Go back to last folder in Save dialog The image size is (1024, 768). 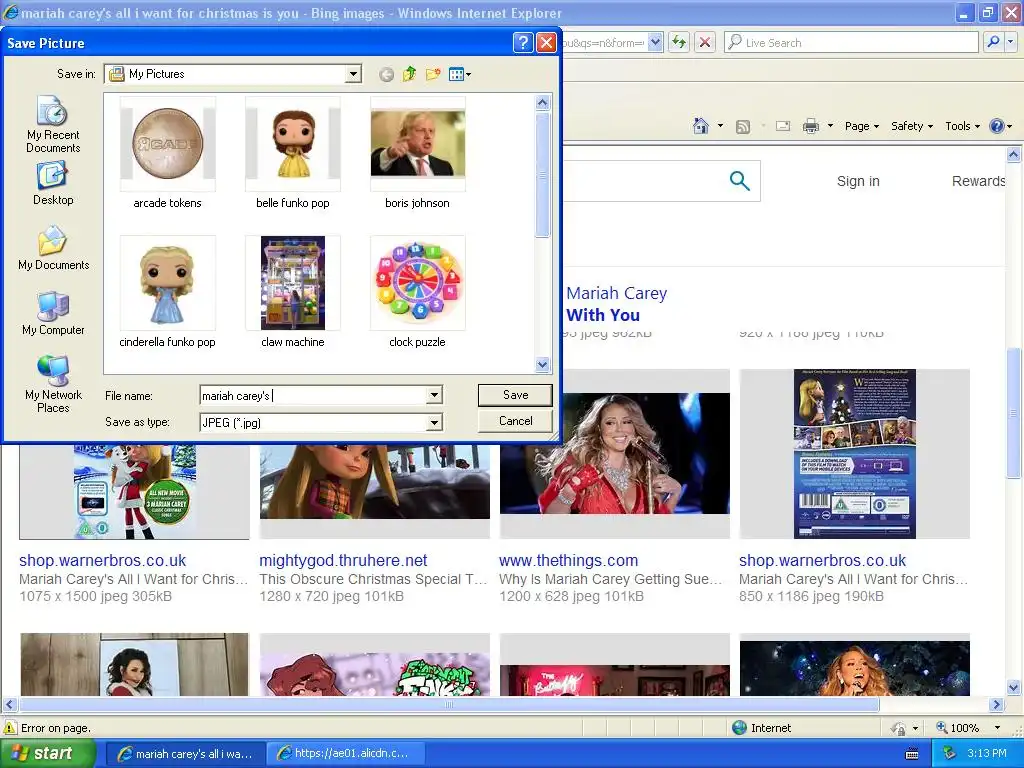386,74
